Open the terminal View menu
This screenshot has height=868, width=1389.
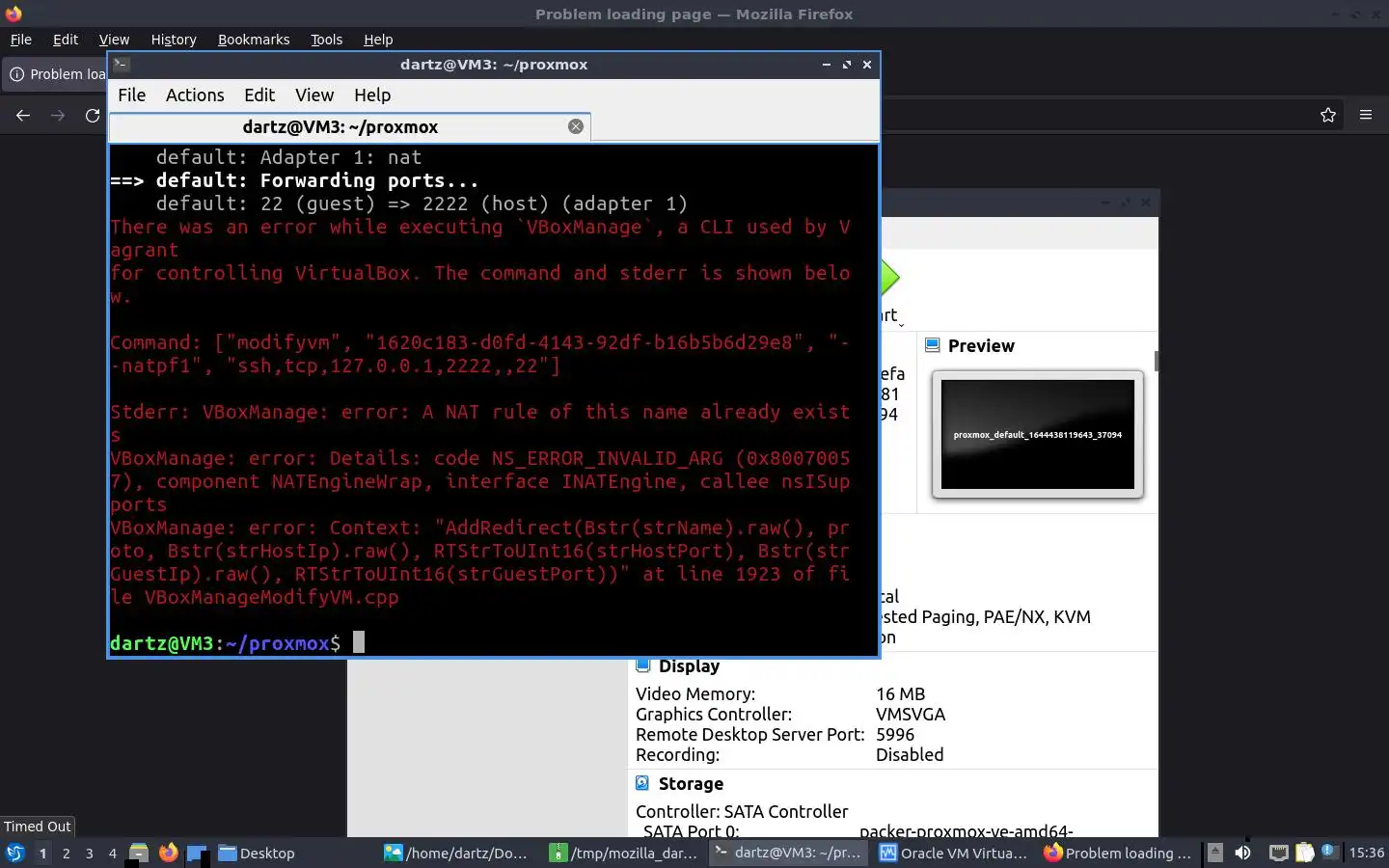pos(314,95)
